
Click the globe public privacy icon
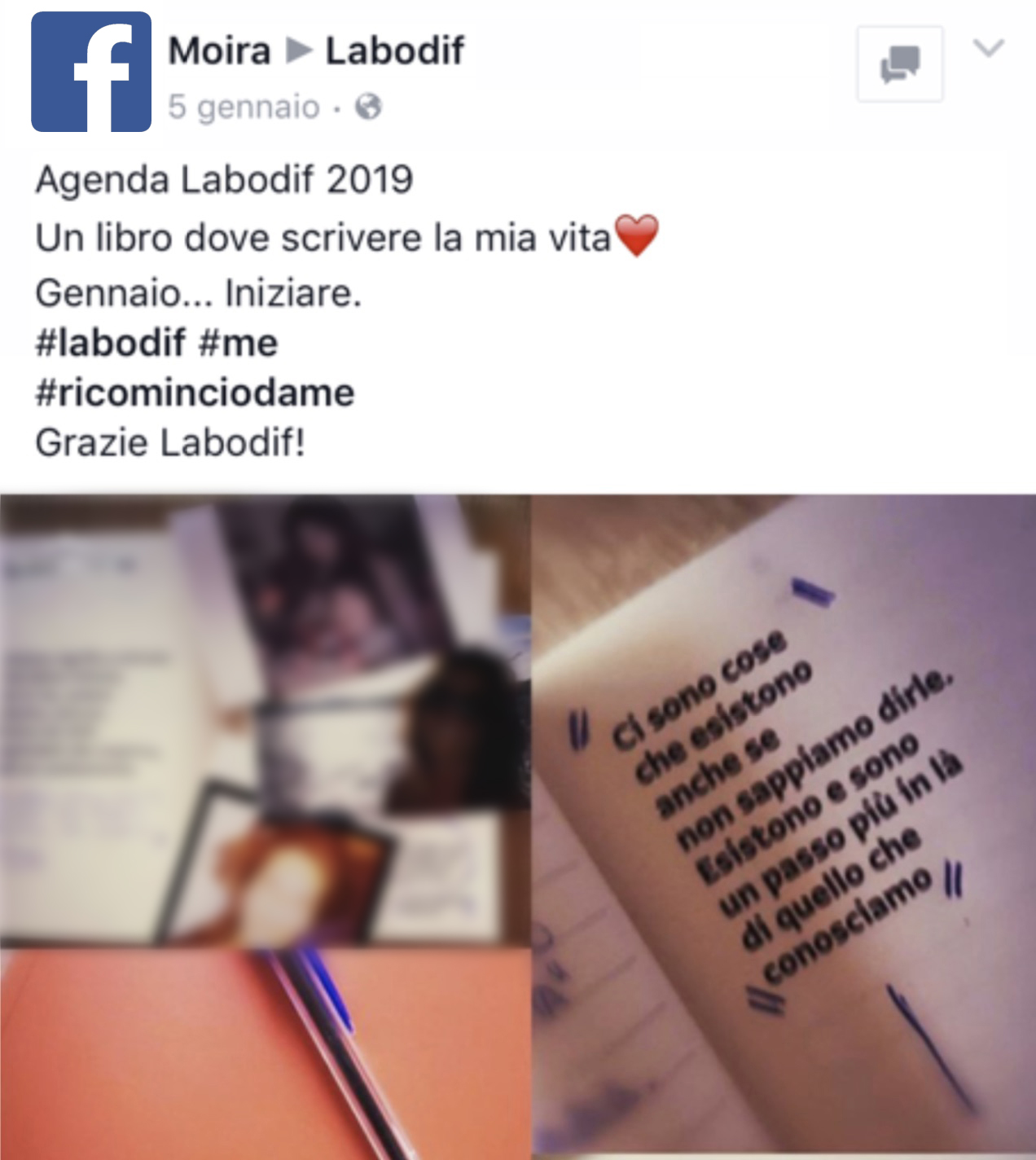[369, 107]
